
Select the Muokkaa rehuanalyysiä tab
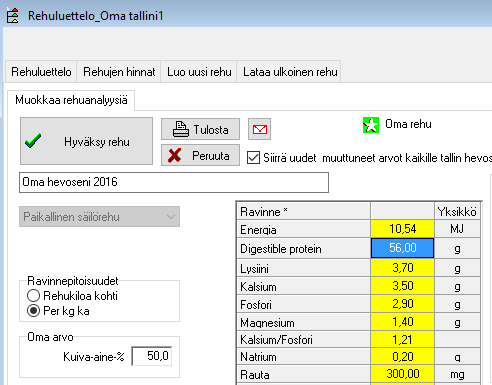(71, 100)
